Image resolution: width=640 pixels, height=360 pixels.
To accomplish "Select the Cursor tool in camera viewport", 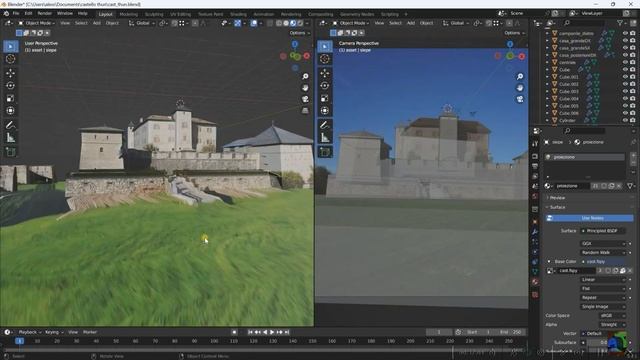I will tap(325, 59).
